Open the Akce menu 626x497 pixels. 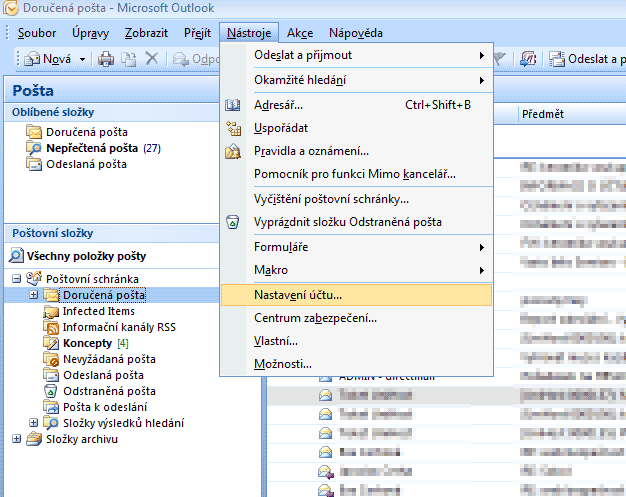click(300, 33)
